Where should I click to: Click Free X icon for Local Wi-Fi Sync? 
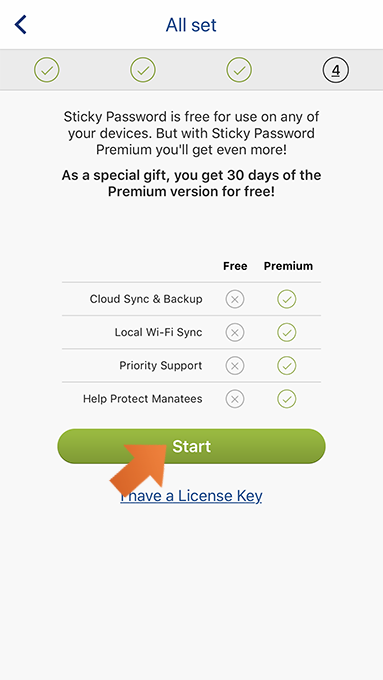(x=235, y=333)
